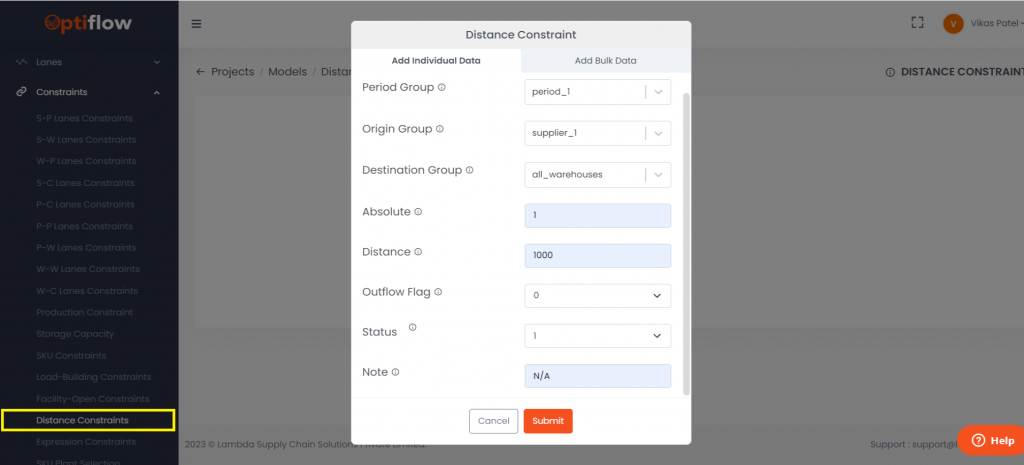Click the Vikas Patel user avatar

click(x=953, y=24)
